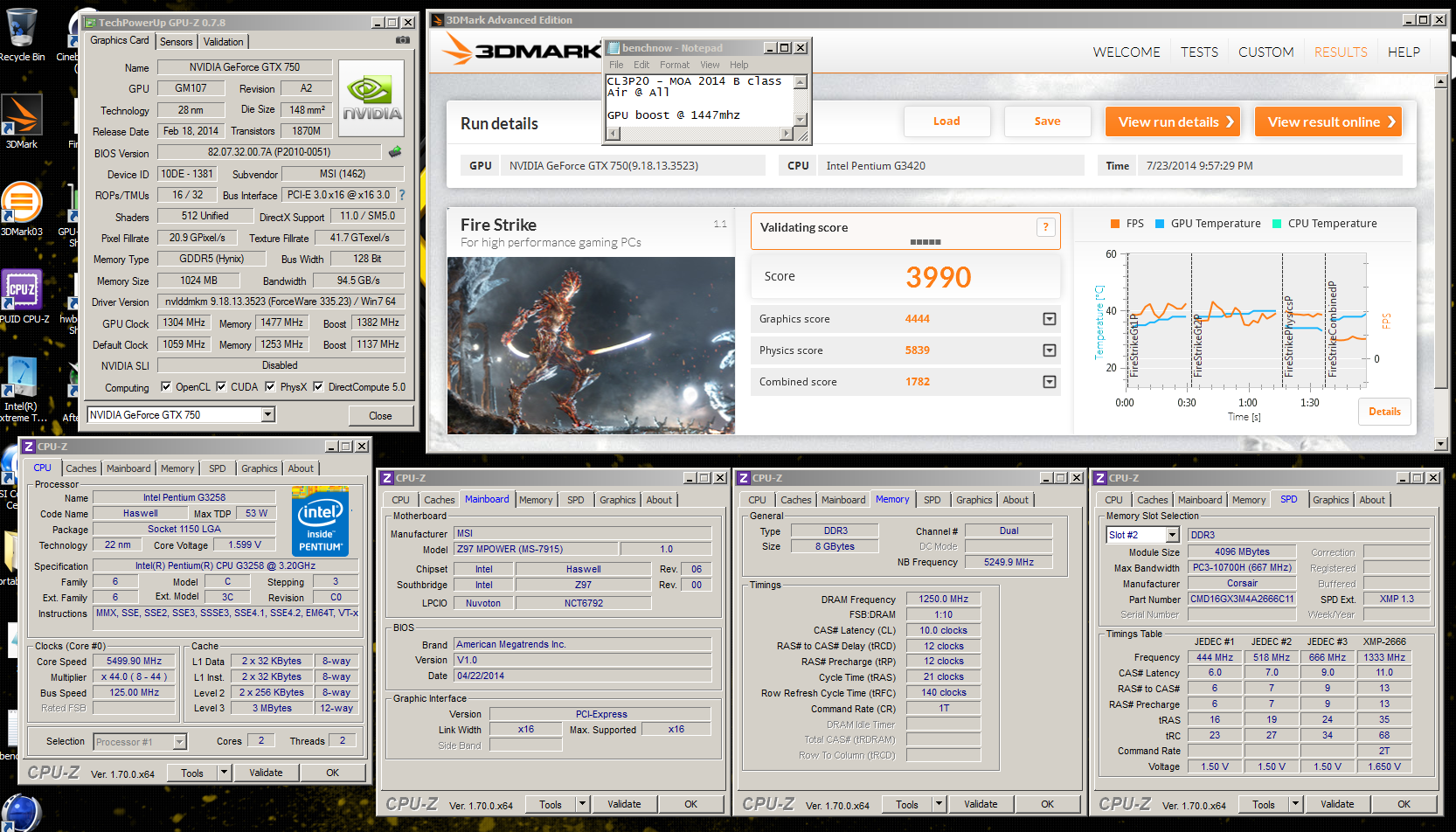The width and height of the screenshot is (1456, 832).
Task: Click the Tools button in CPU-Z Memory window
Action: 907,804
